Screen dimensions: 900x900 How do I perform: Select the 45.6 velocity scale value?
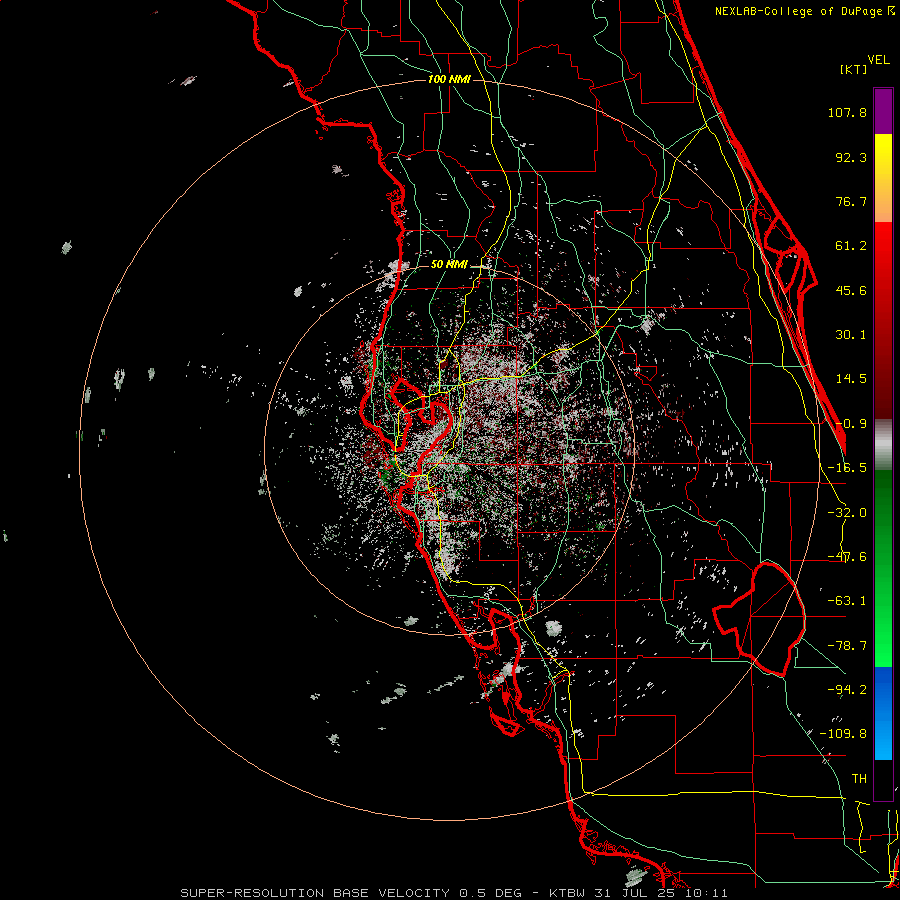(x=851, y=290)
